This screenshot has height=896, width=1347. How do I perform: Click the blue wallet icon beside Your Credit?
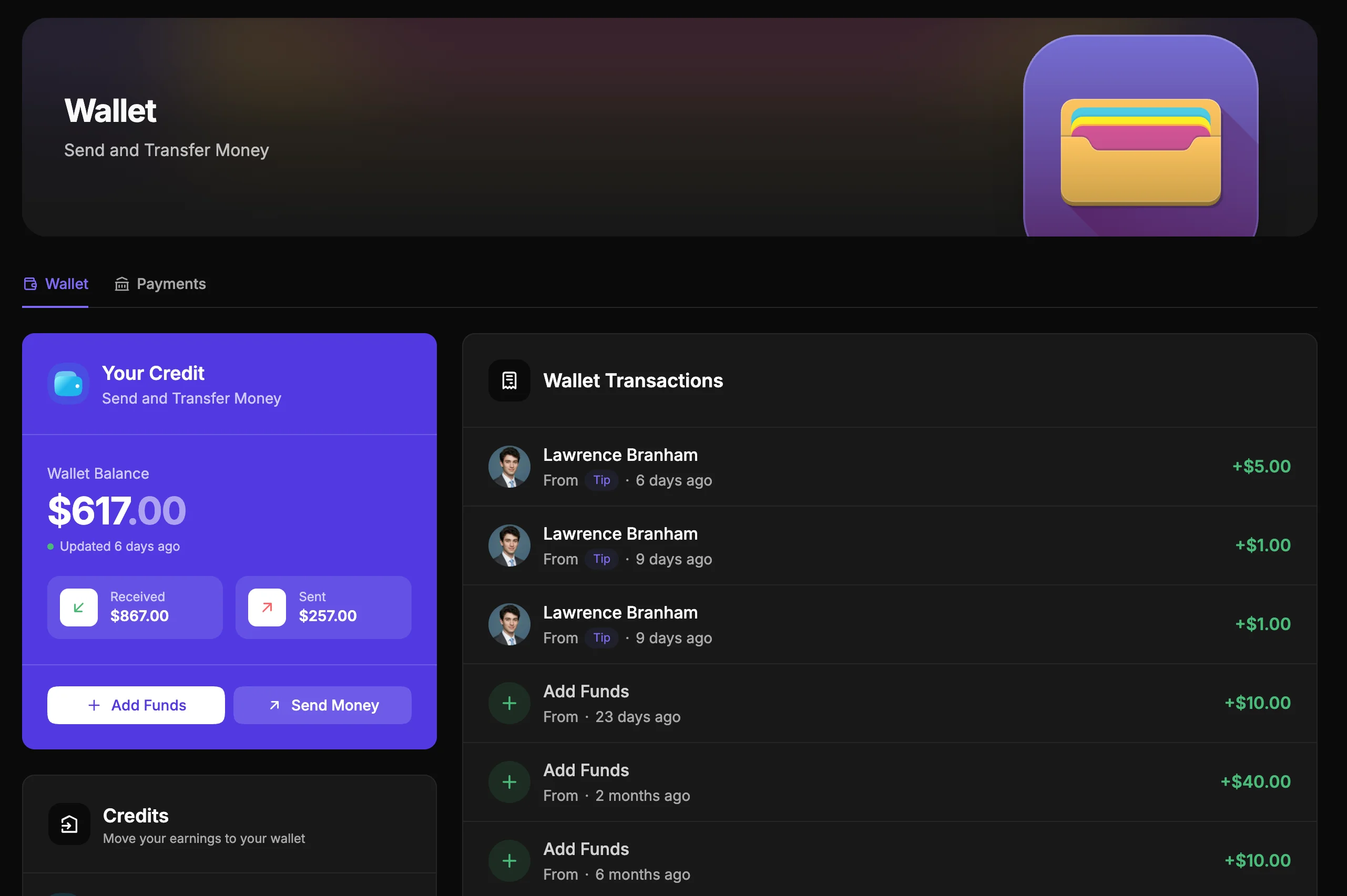68,384
